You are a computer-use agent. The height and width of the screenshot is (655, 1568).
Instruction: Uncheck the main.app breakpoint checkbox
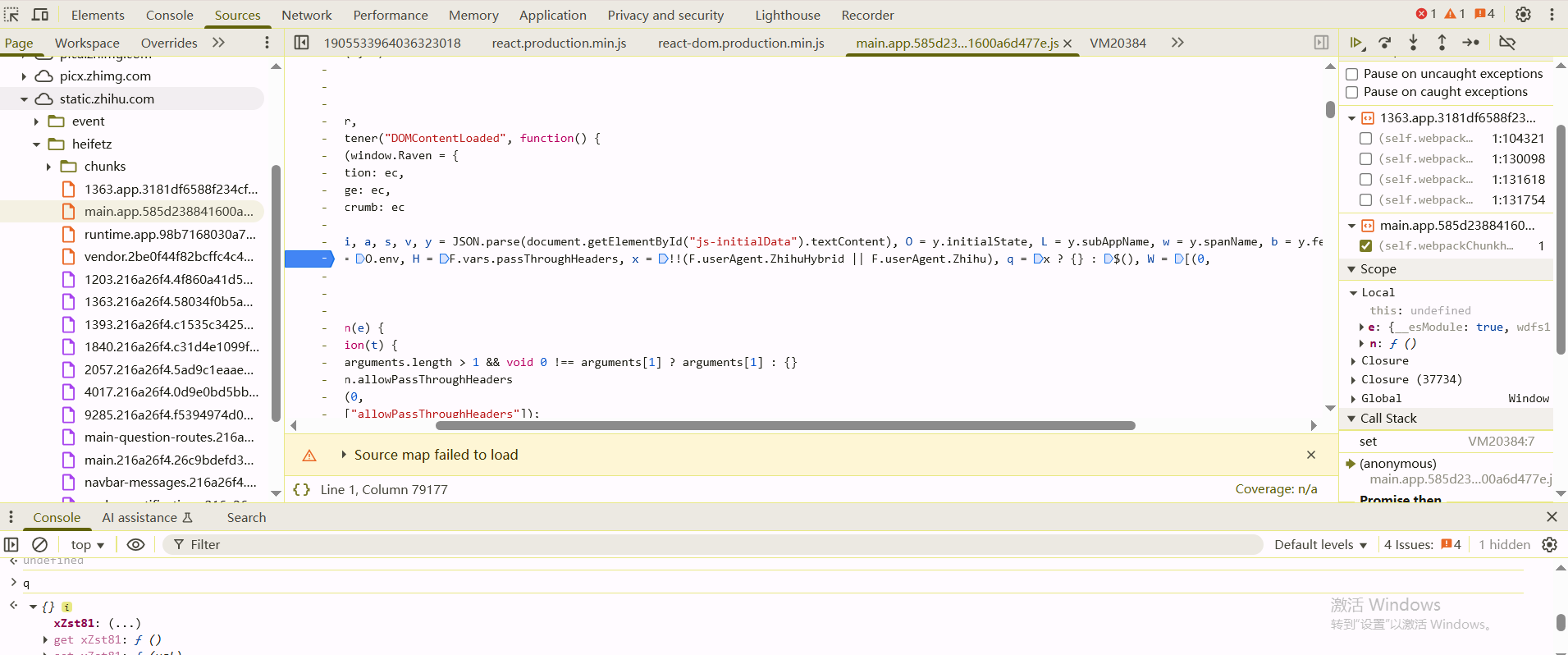pyautogui.click(x=1366, y=245)
